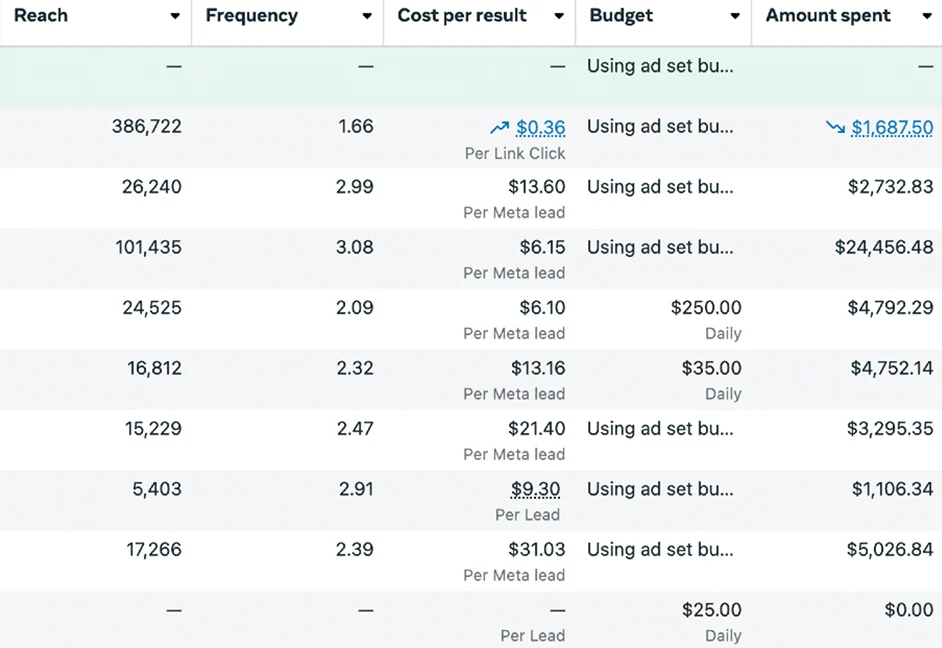
Task: Open the $0.36 cost per result link
Action: point(540,128)
